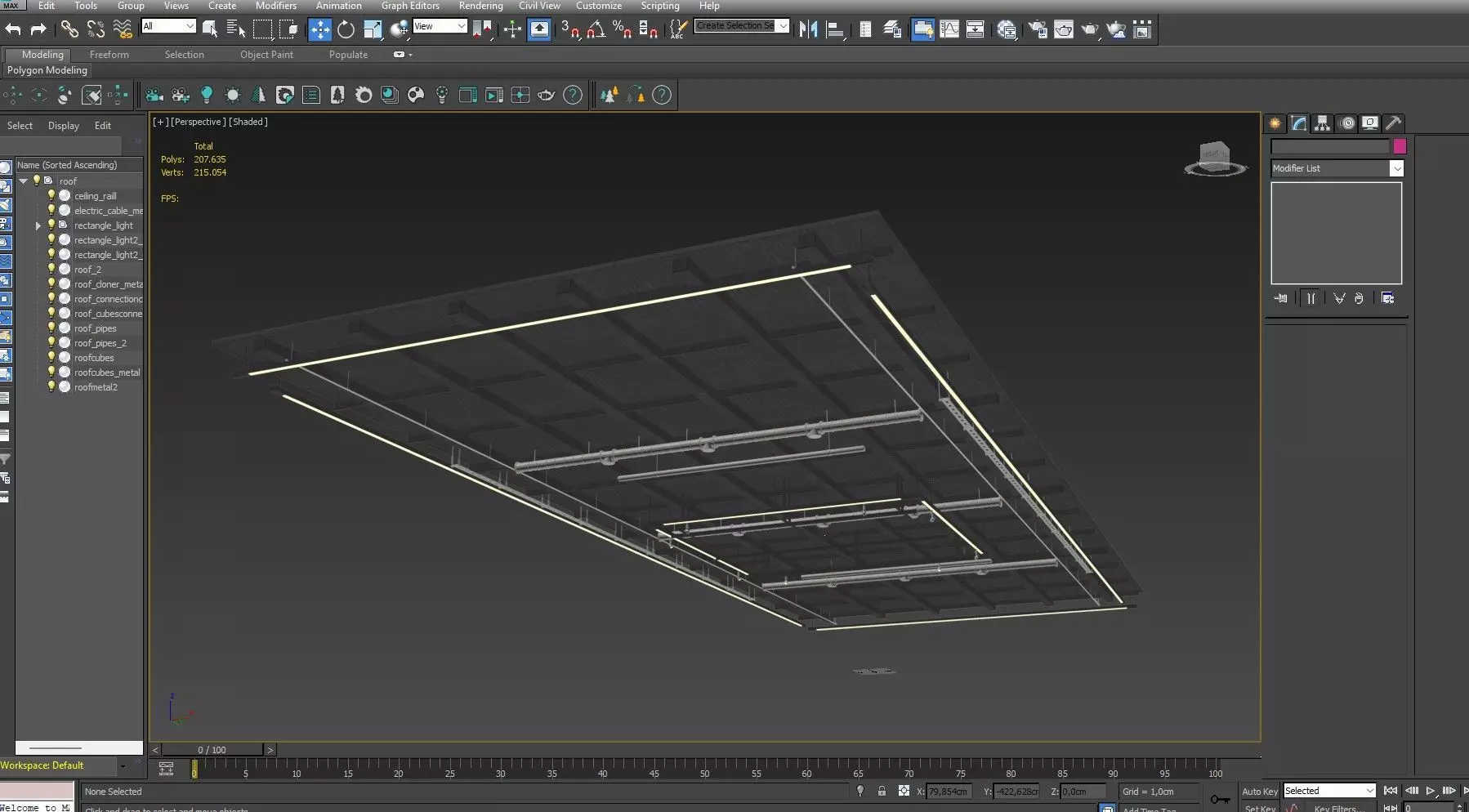This screenshot has width=1469, height=812.
Task: Toggle visibility bulb for roof_pipes
Action: pyautogui.click(x=51, y=328)
